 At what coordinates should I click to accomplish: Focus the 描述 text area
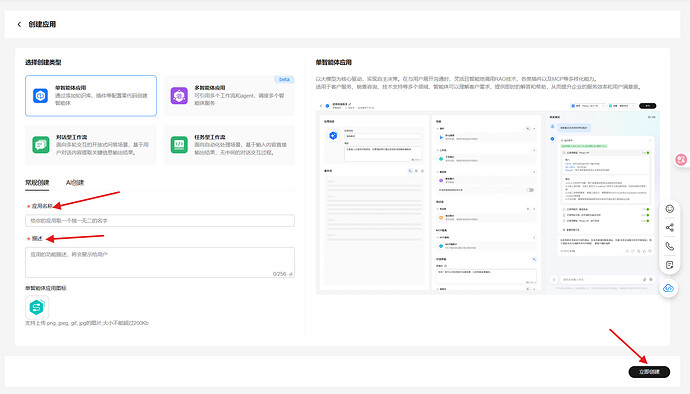tap(160, 262)
